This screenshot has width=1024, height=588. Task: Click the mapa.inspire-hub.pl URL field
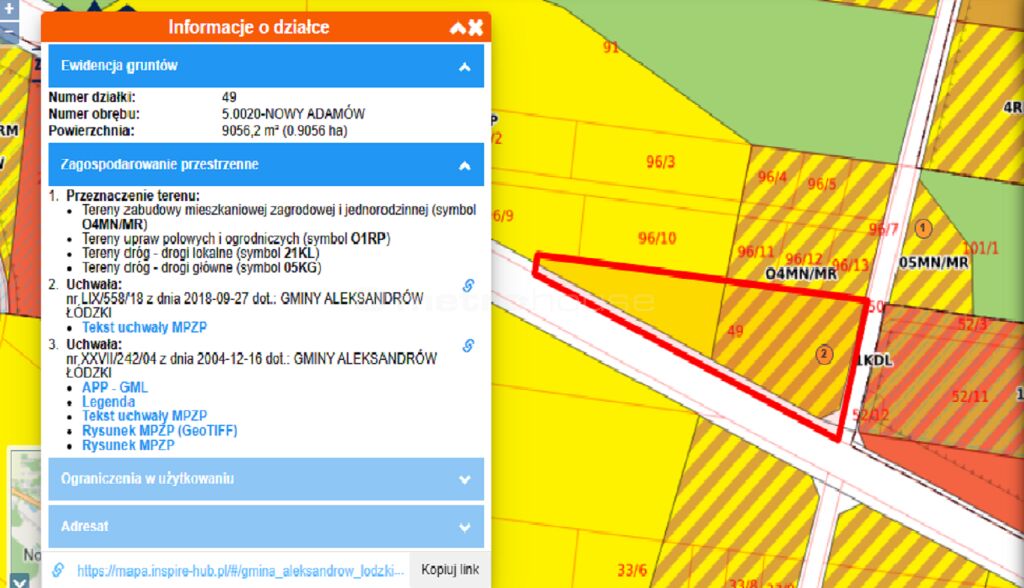tap(240, 570)
